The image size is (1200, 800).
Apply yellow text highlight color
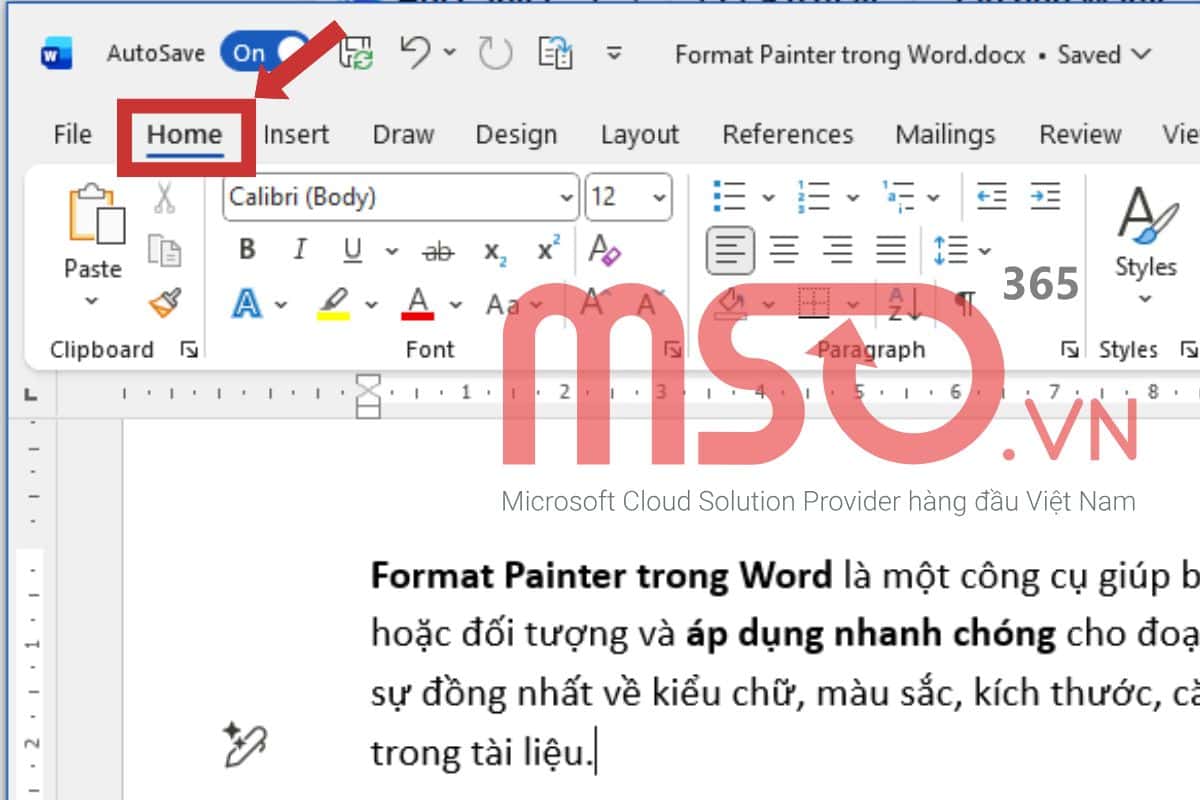click(x=333, y=303)
